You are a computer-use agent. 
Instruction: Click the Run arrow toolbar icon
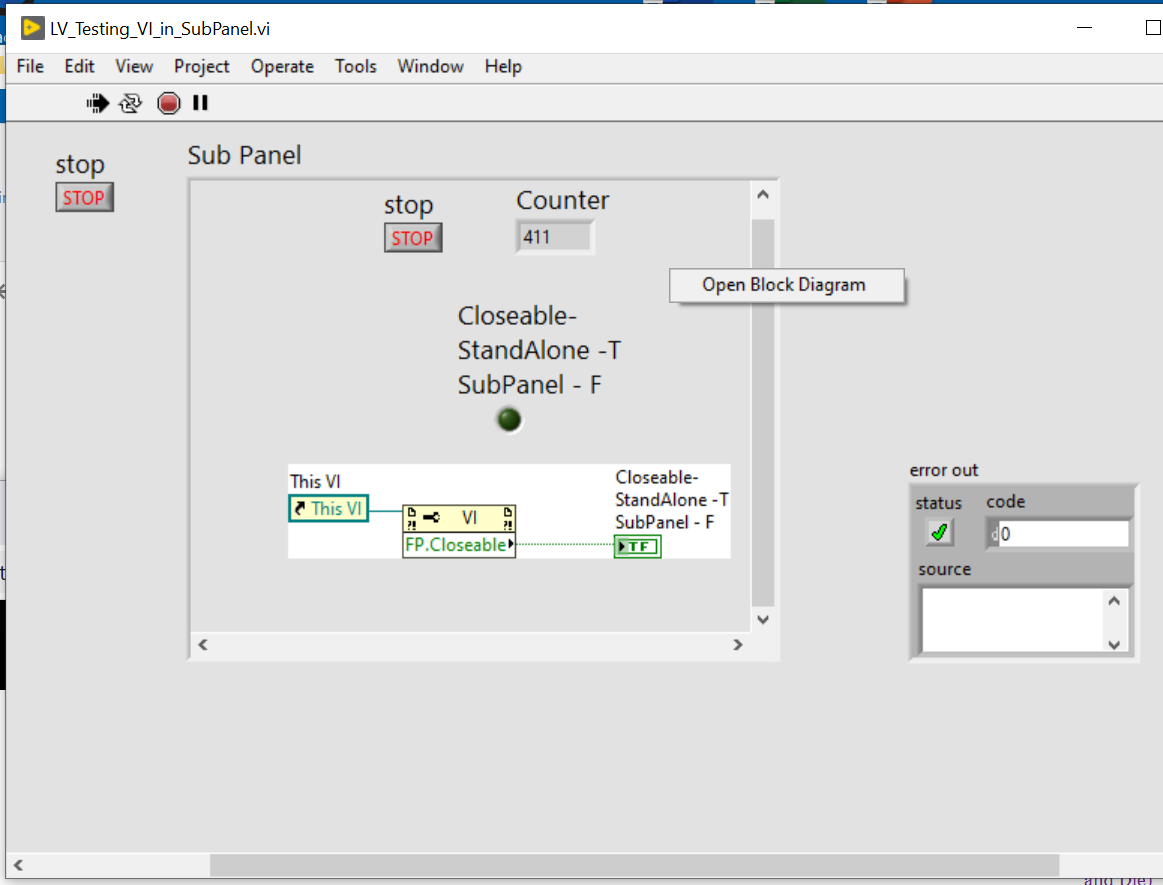click(x=98, y=102)
